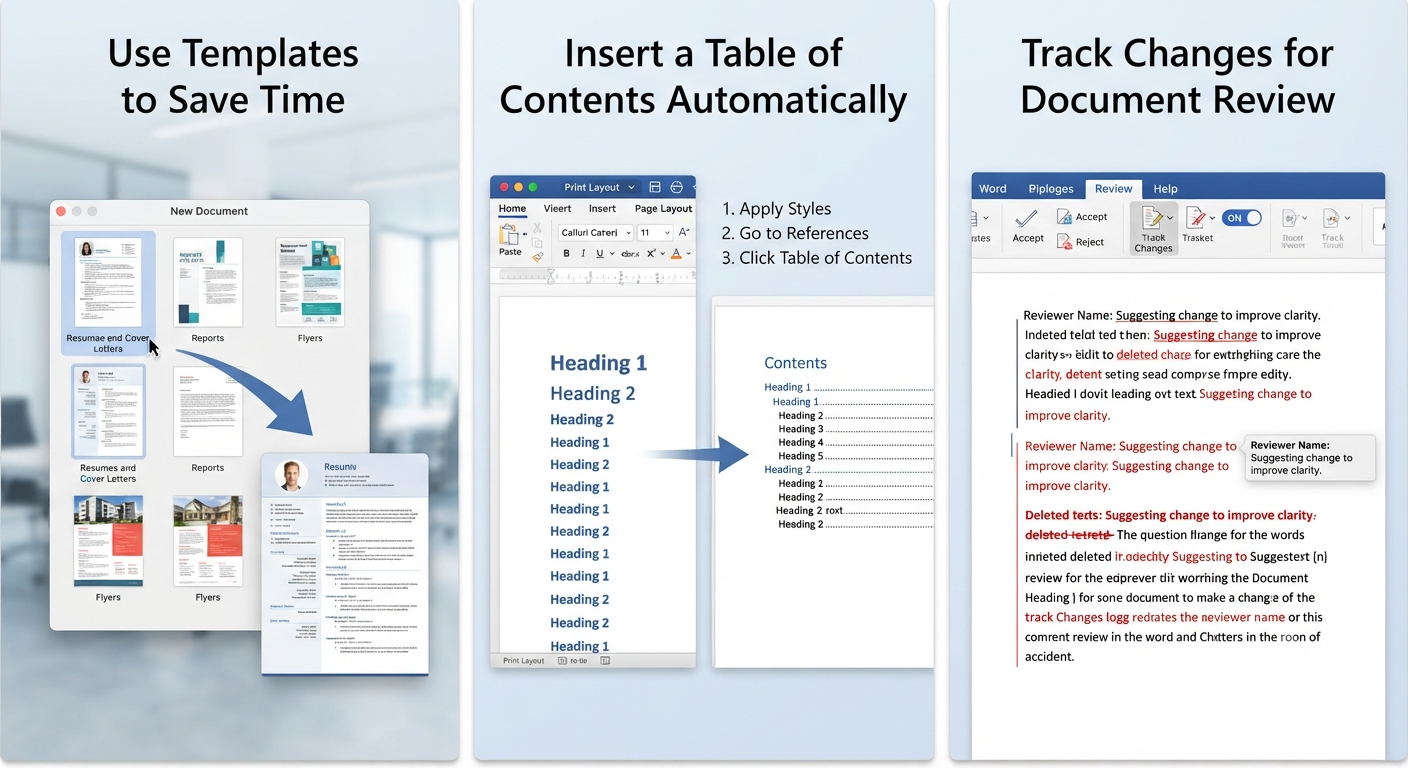Click the 'Heading 2 roxt' contents entry
The width and height of the screenshot is (1408, 768).
[x=810, y=510]
